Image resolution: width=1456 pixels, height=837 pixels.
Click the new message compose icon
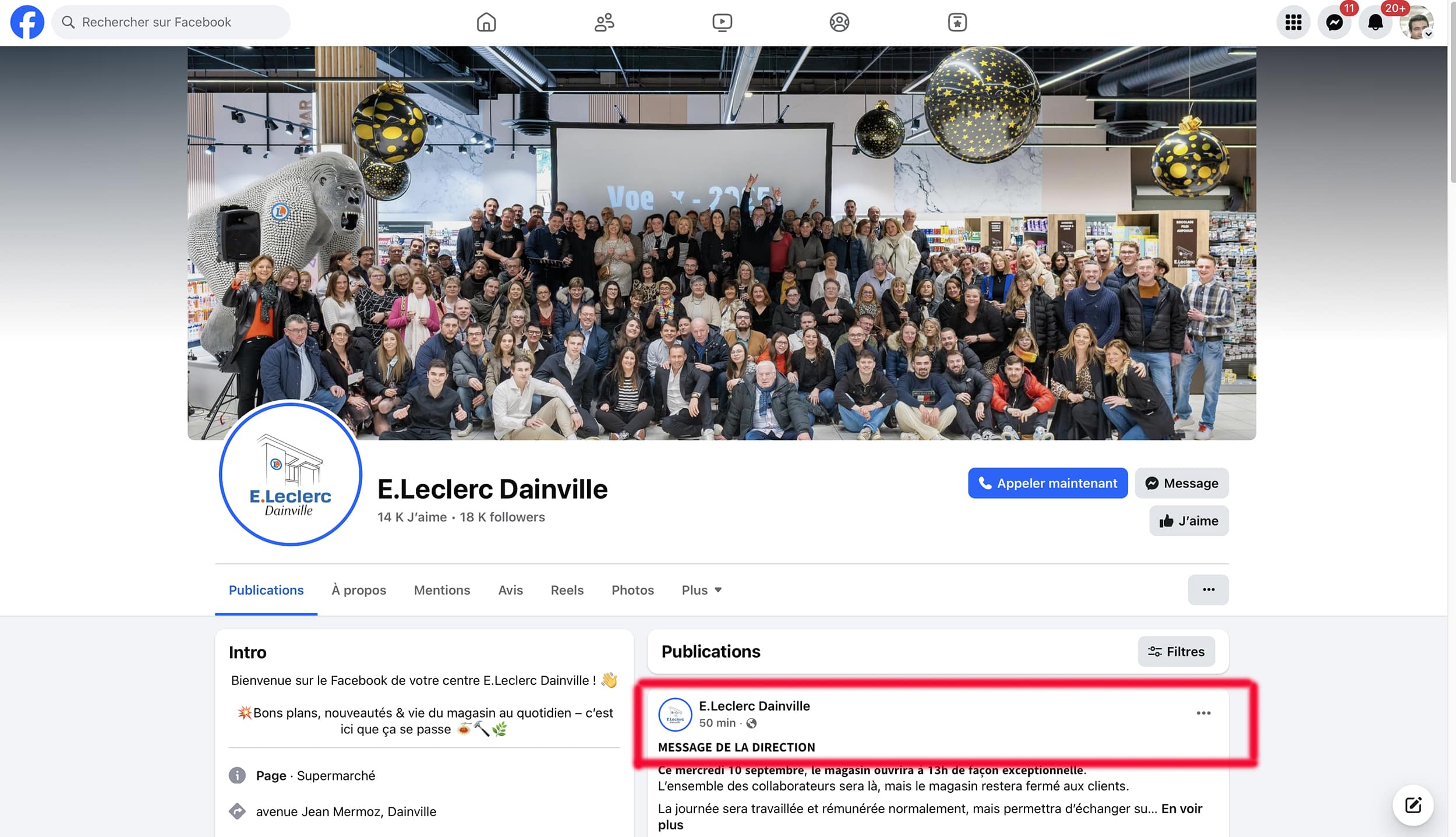pyautogui.click(x=1413, y=806)
